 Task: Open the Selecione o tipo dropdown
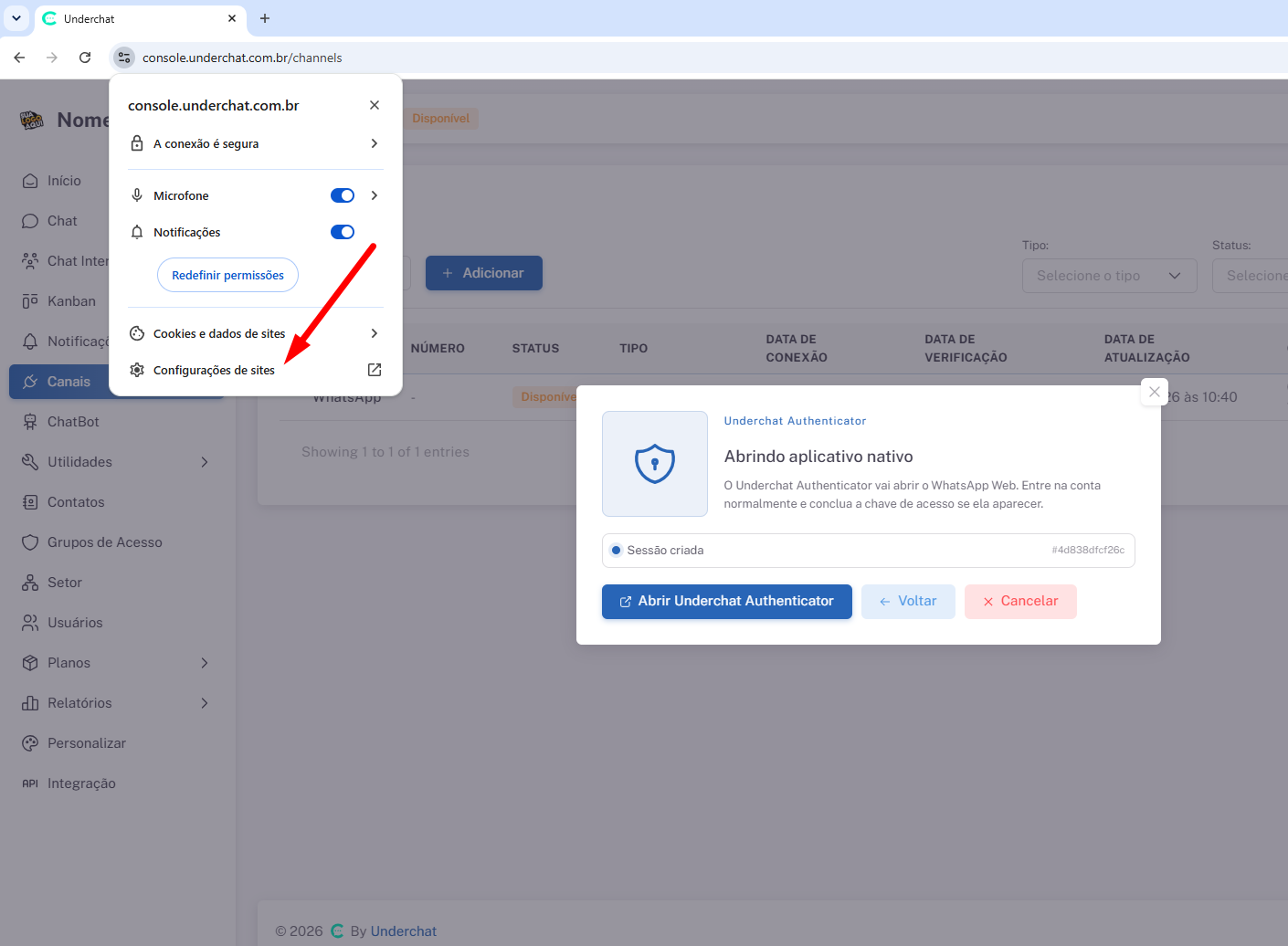point(1109,276)
